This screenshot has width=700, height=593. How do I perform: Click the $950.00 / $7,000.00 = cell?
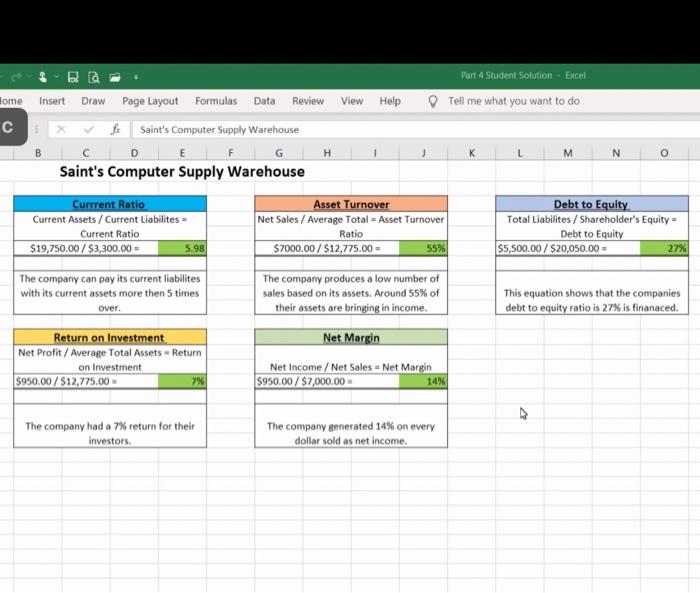pyautogui.click(x=327, y=381)
